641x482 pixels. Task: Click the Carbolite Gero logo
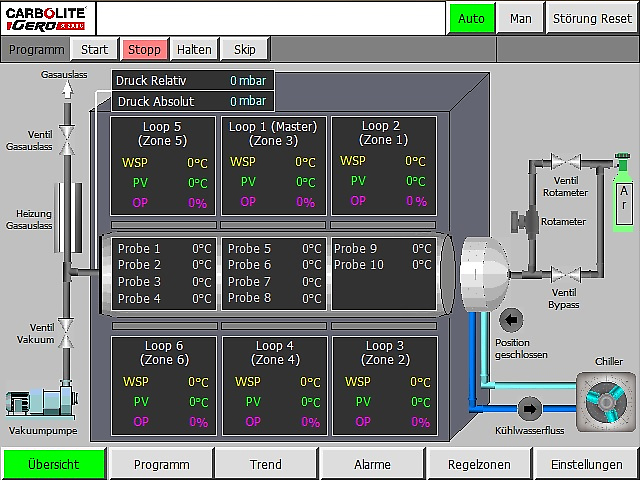(x=46, y=19)
